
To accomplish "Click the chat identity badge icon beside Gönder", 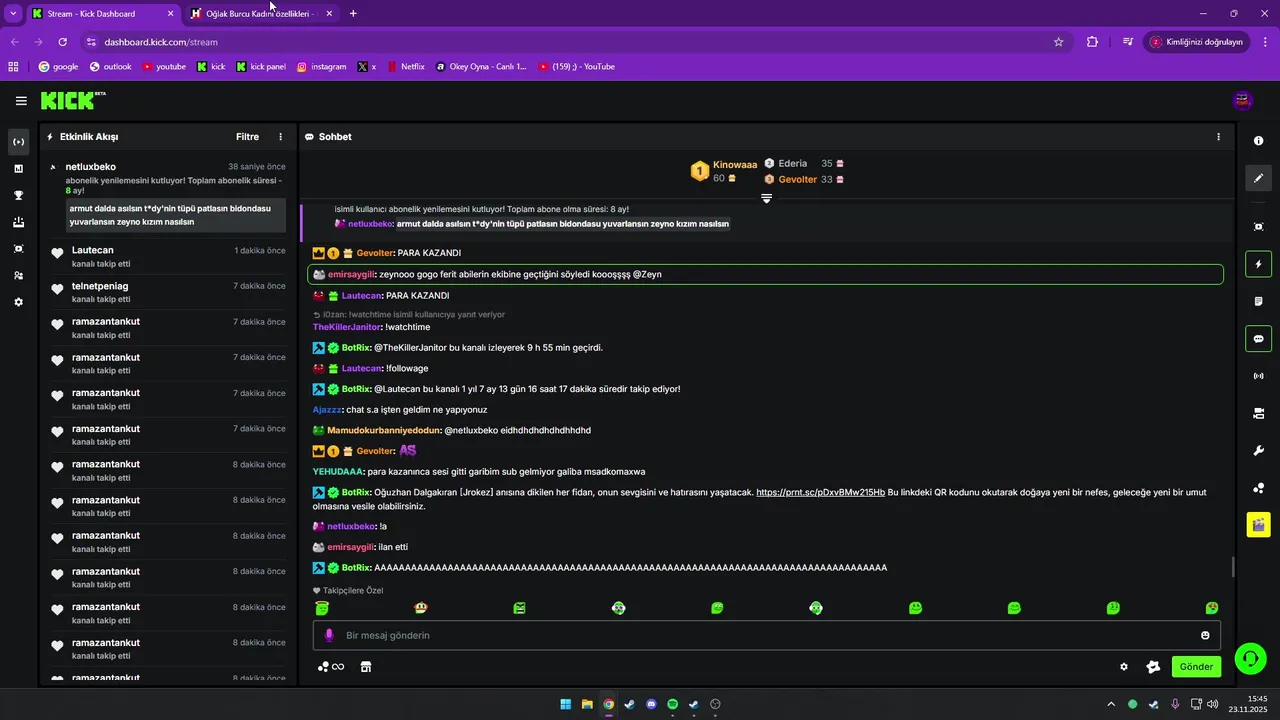I will point(1153,667).
